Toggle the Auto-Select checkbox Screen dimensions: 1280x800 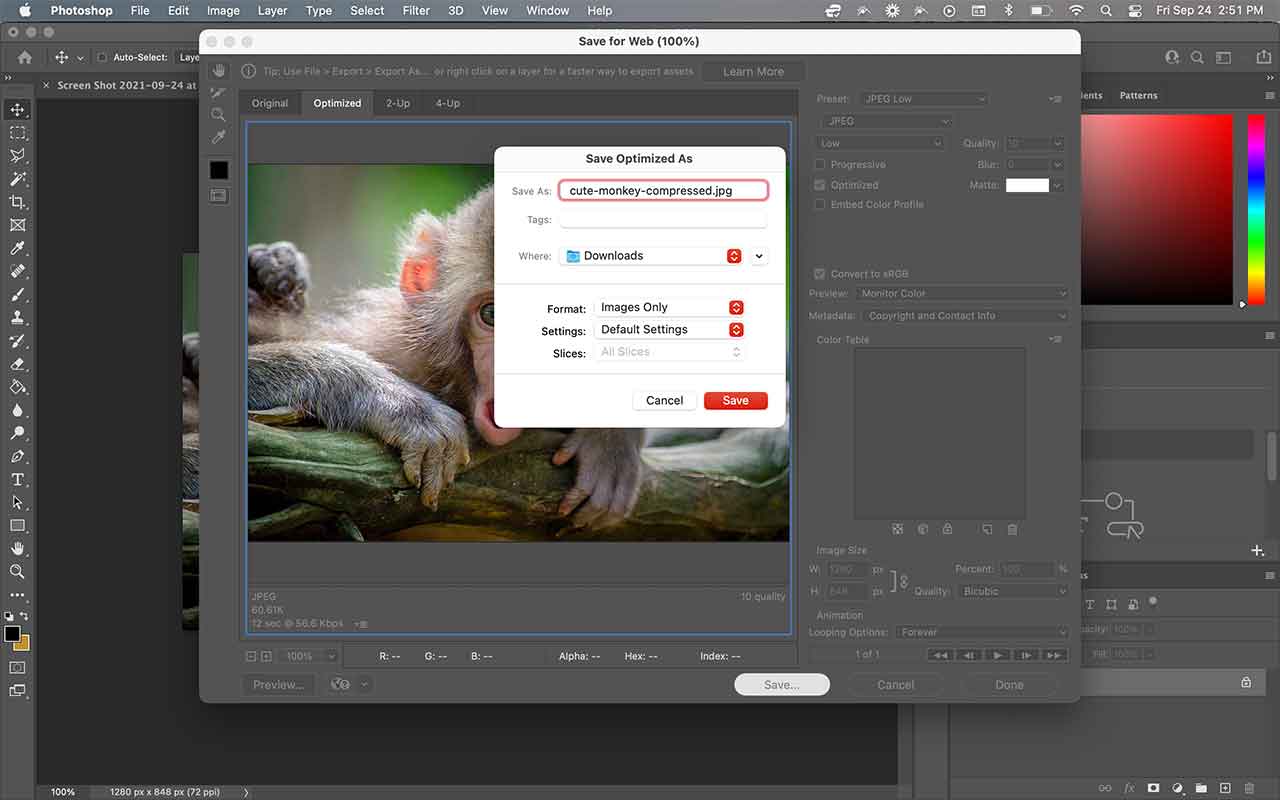pos(101,58)
